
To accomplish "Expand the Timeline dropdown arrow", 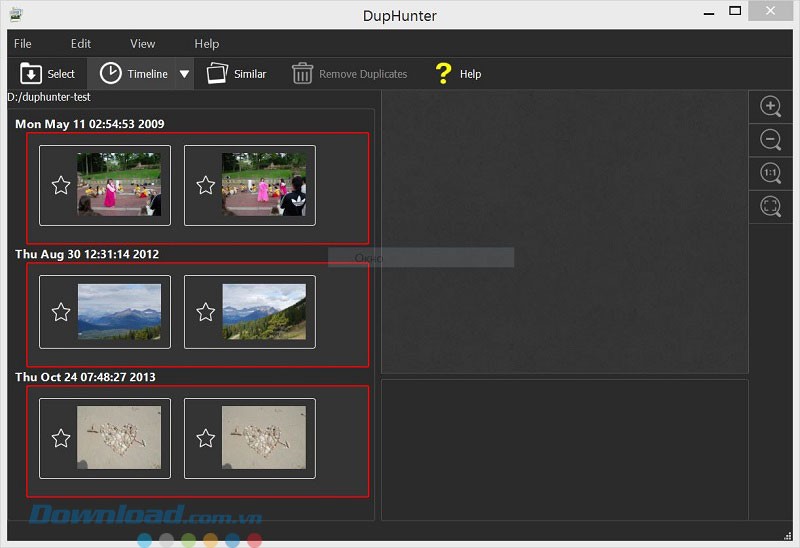I will (x=184, y=74).
